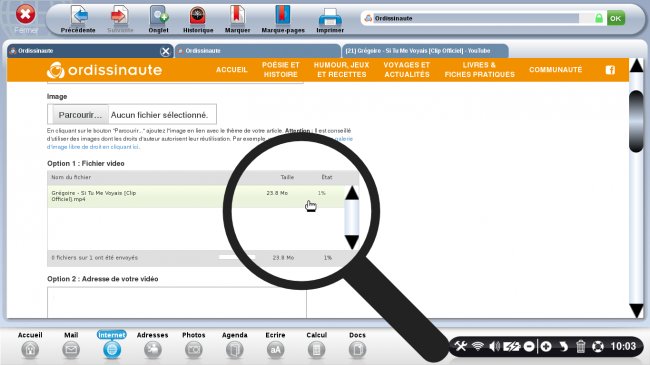Open the Historique compass icon

(x=198, y=16)
